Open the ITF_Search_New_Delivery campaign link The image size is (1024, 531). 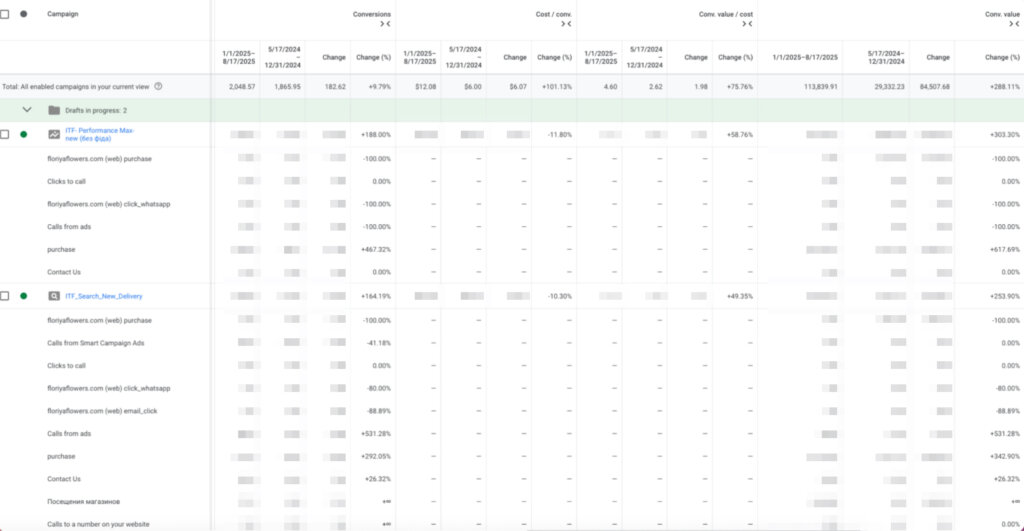click(x=105, y=296)
